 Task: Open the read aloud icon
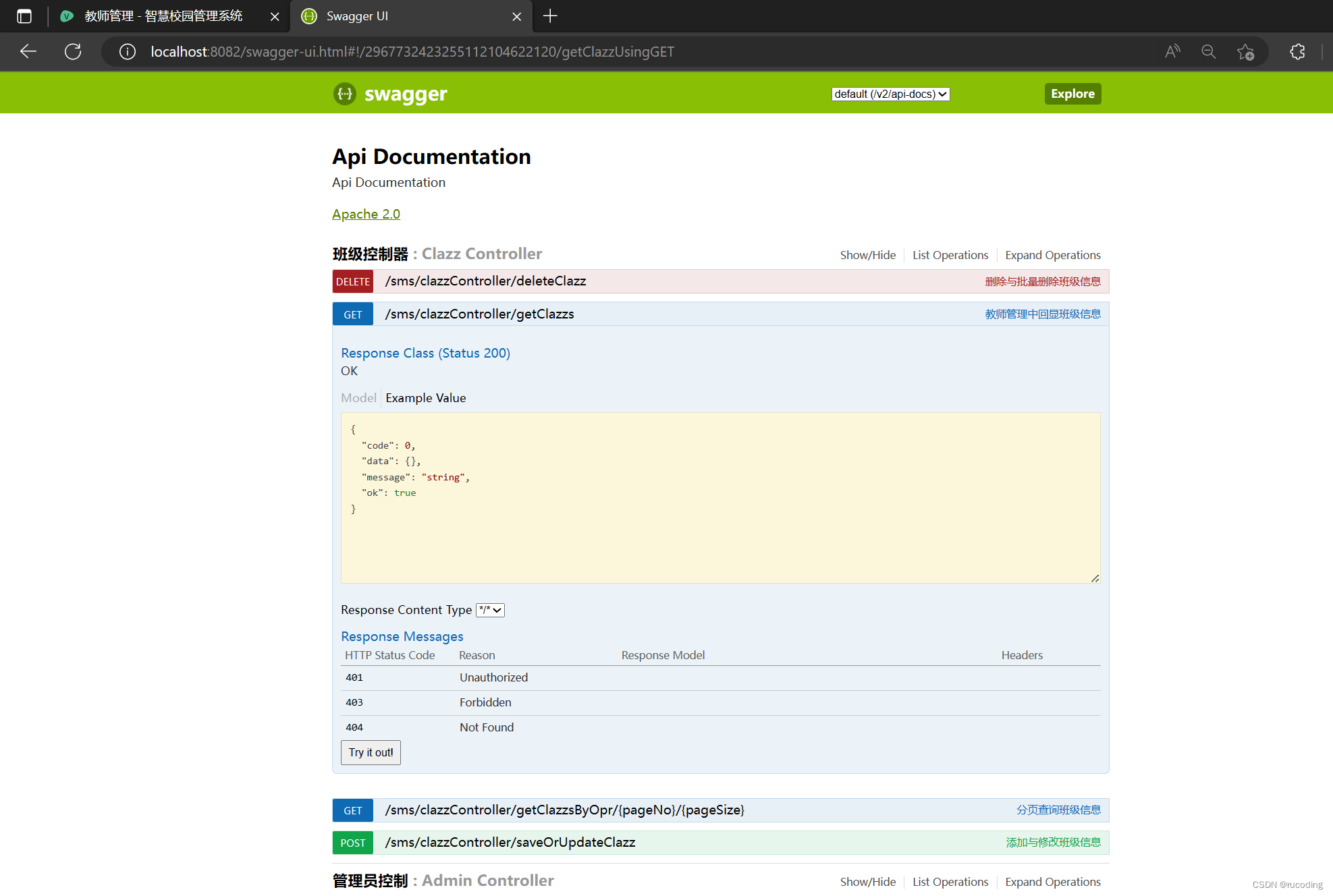point(1173,51)
